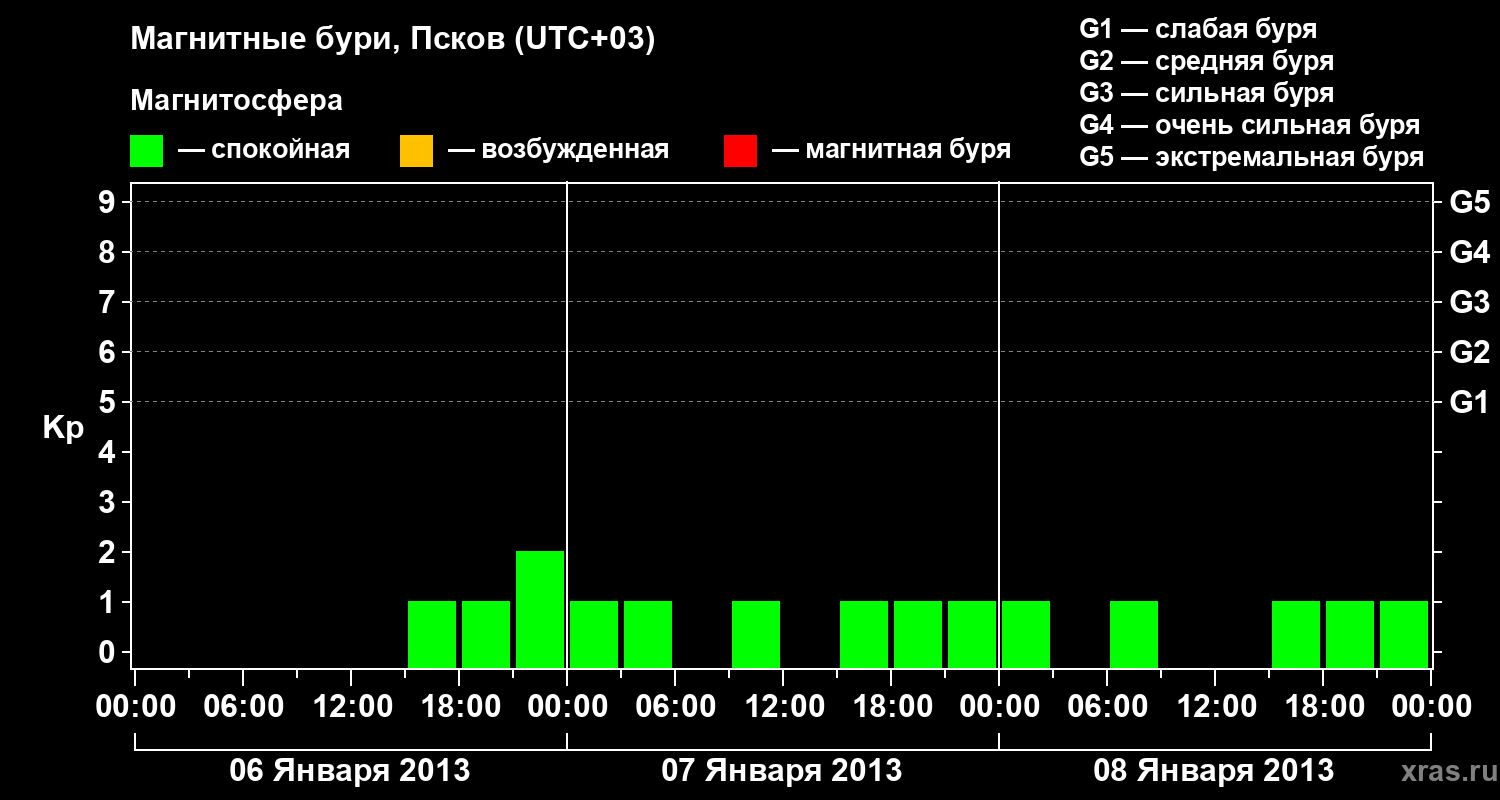Image resolution: width=1500 pixels, height=800 pixels.
Task: Click the 06:00–09:00 bar on 08 January
Action: 1134,634
